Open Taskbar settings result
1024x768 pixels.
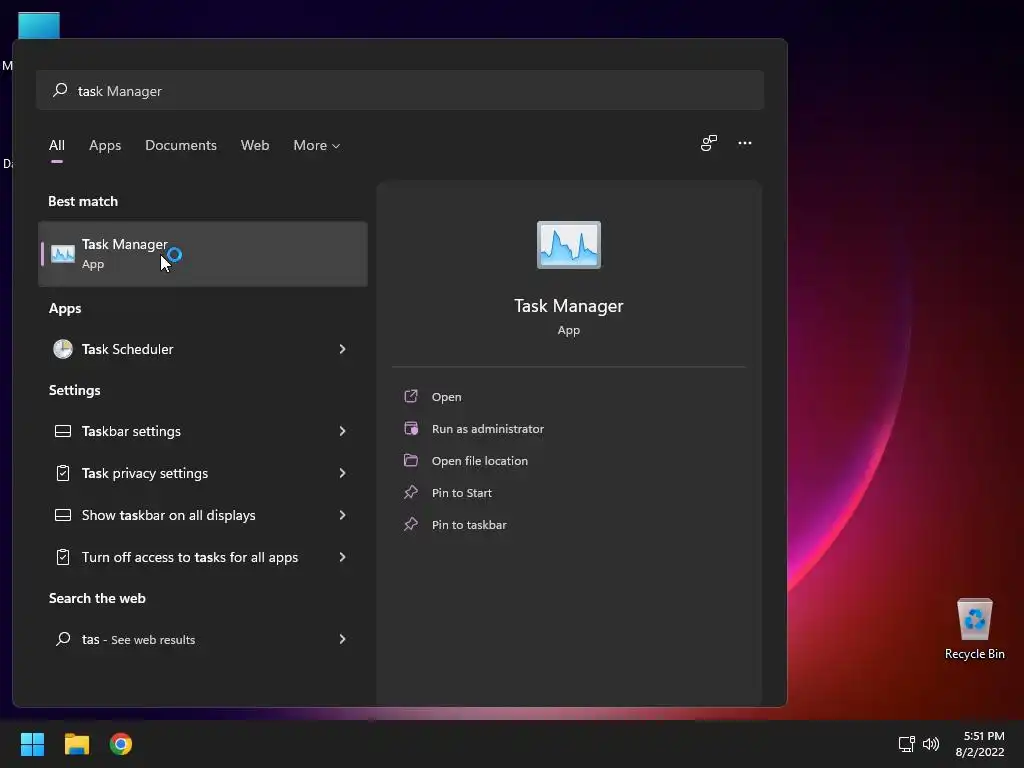pyautogui.click(x=202, y=431)
